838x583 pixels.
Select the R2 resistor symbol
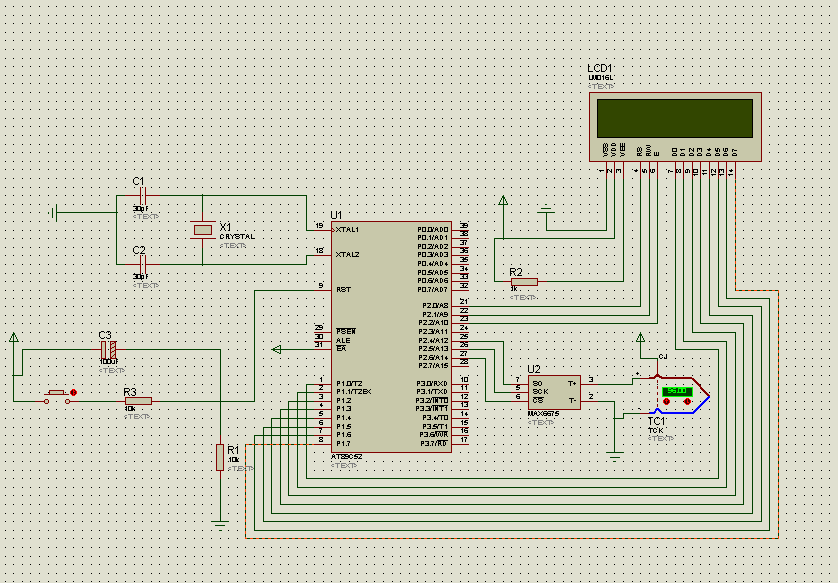[524, 282]
